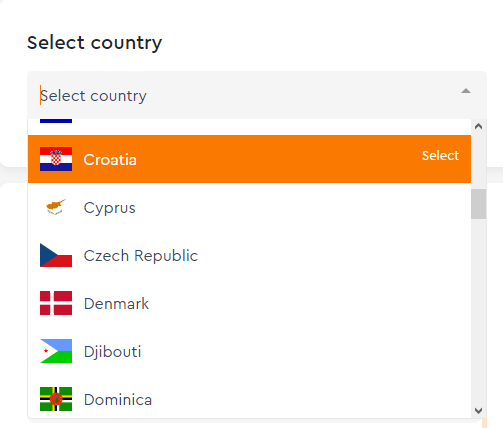Click the Dominica flag icon
The height and width of the screenshot is (428, 503).
pyautogui.click(x=56, y=399)
